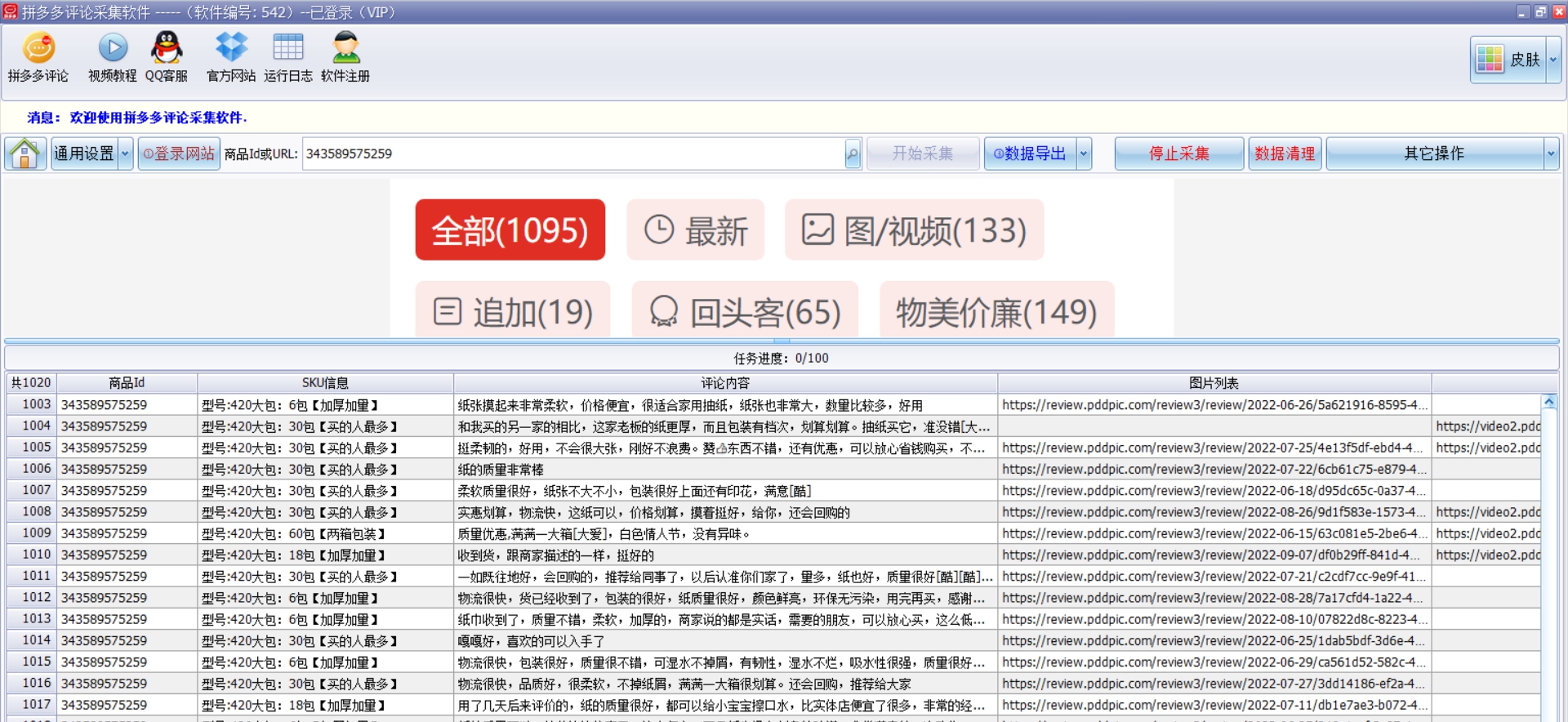Click the 60包【两箱包装】 SKU cell
Viewport: 1568px width, 722px height.
[x=325, y=533]
